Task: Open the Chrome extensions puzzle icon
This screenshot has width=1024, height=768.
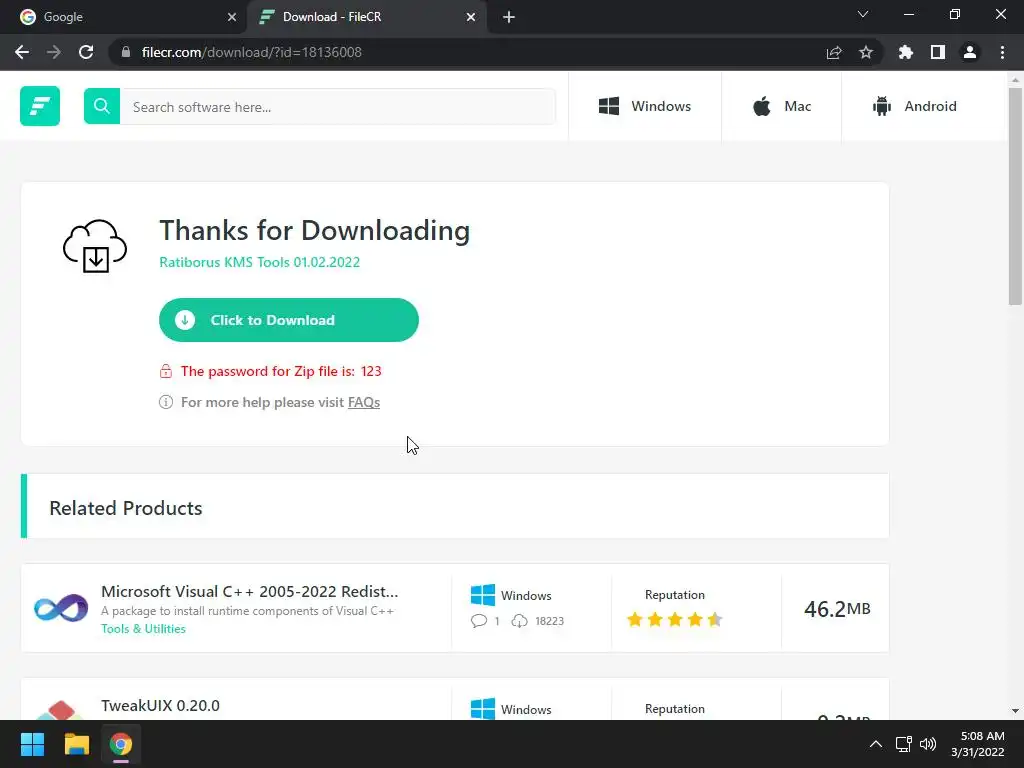Action: pyautogui.click(x=905, y=52)
